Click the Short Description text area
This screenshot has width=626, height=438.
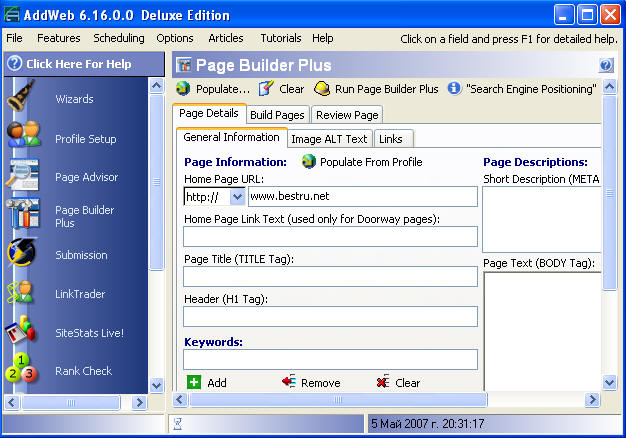[x=542, y=220]
